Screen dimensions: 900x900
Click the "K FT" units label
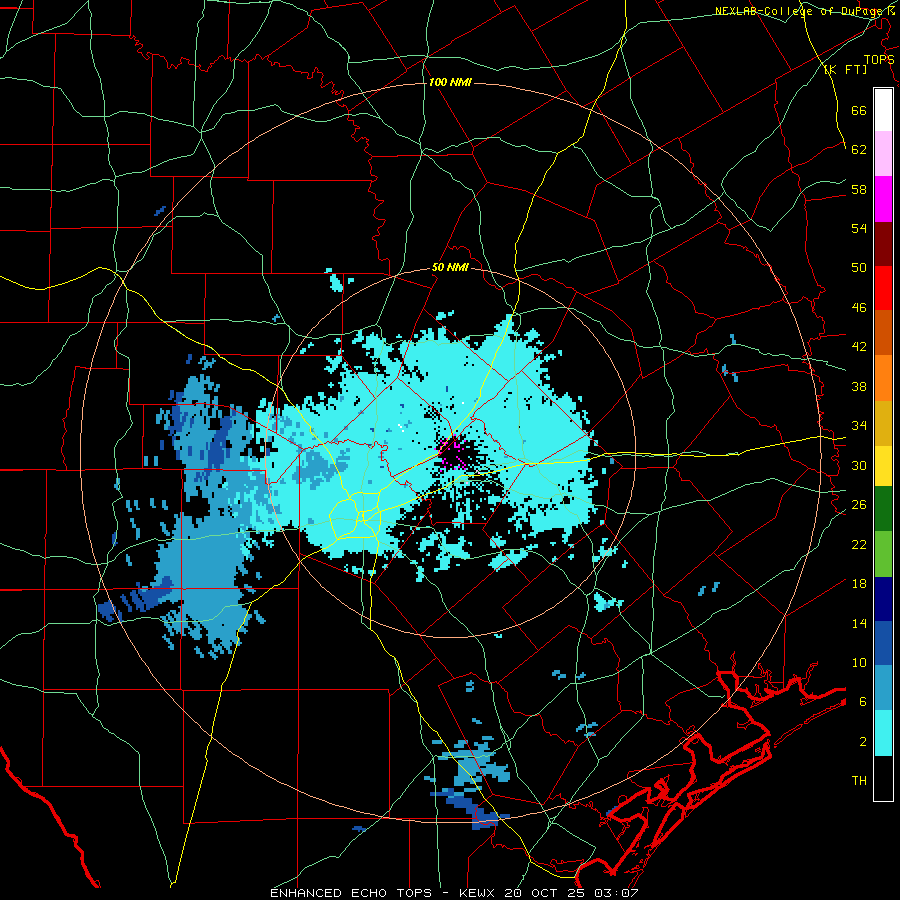point(845,69)
